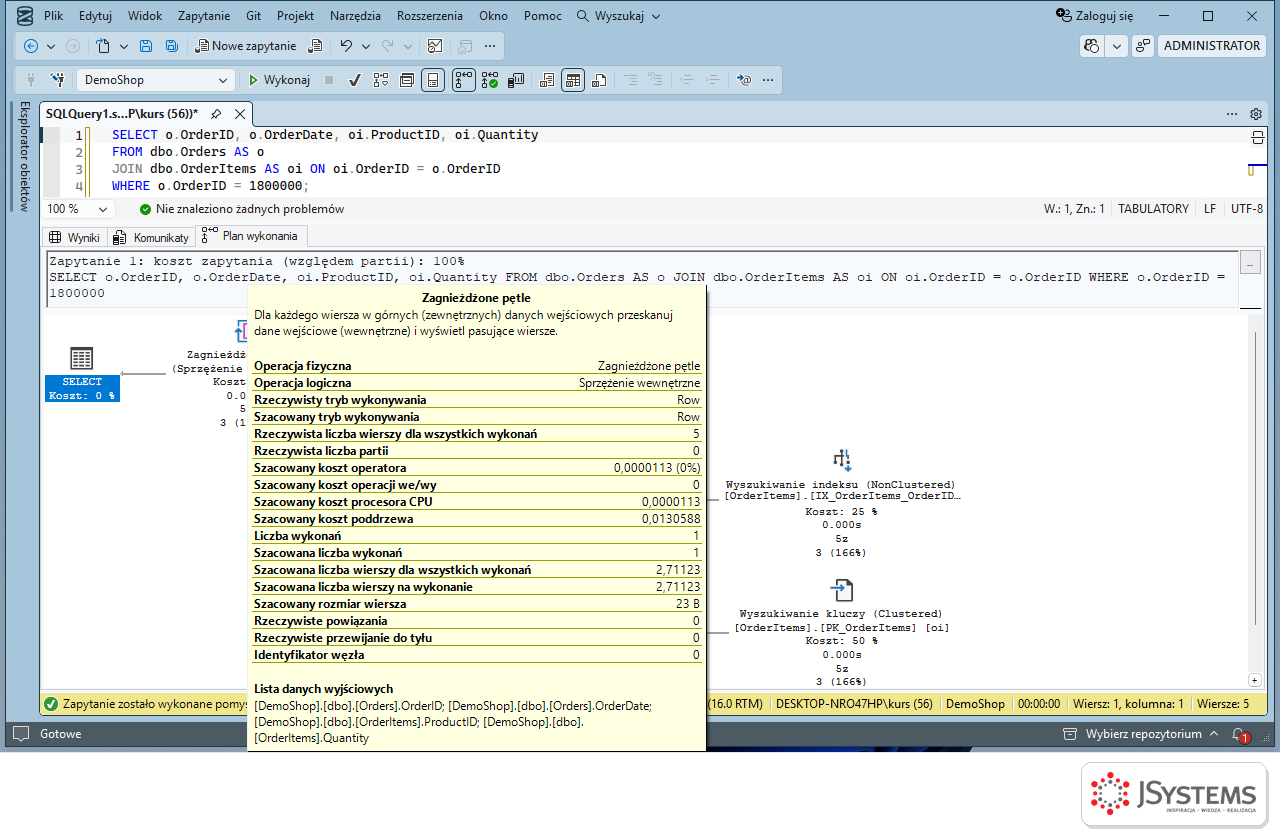Toggle include actual execution plan
Viewport: 1280px width, 835px height.
tap(463, 80)
